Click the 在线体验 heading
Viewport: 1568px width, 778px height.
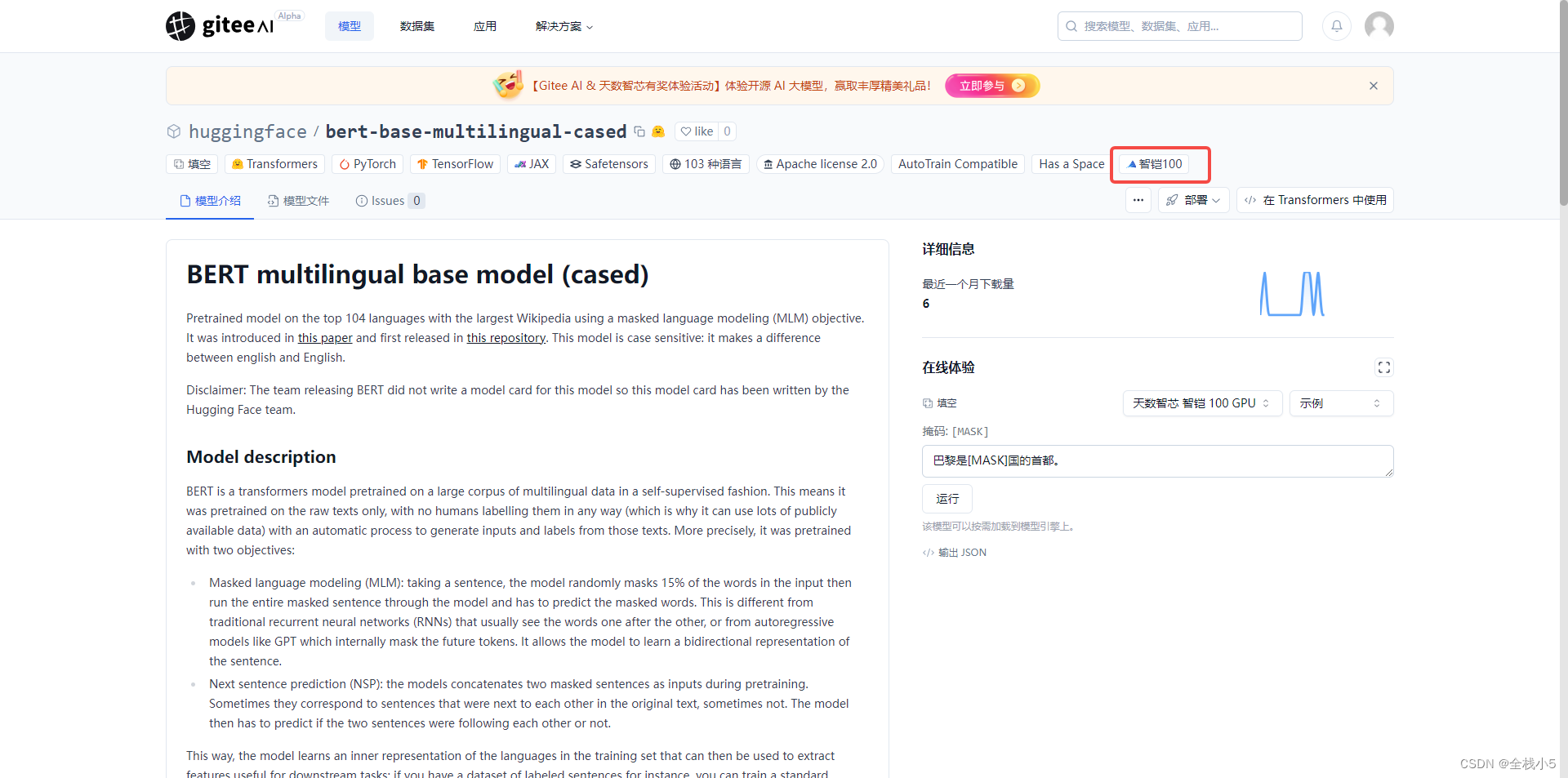click(948, 367)
